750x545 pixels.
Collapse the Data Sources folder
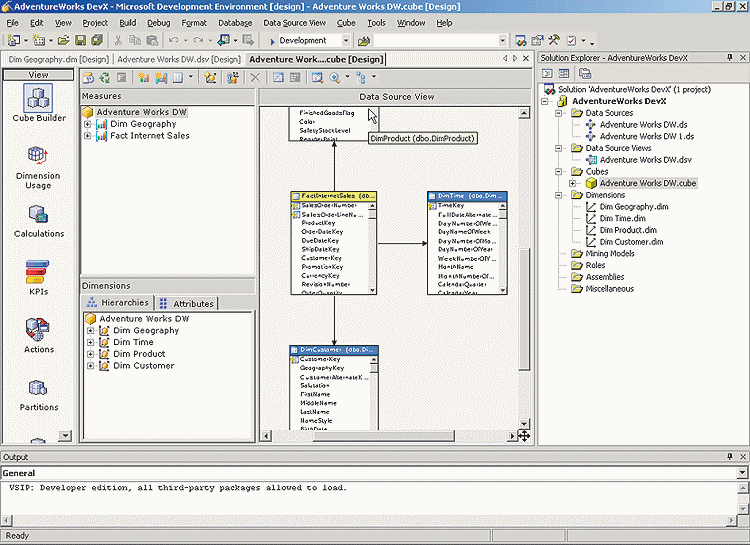tap(558, 113)
